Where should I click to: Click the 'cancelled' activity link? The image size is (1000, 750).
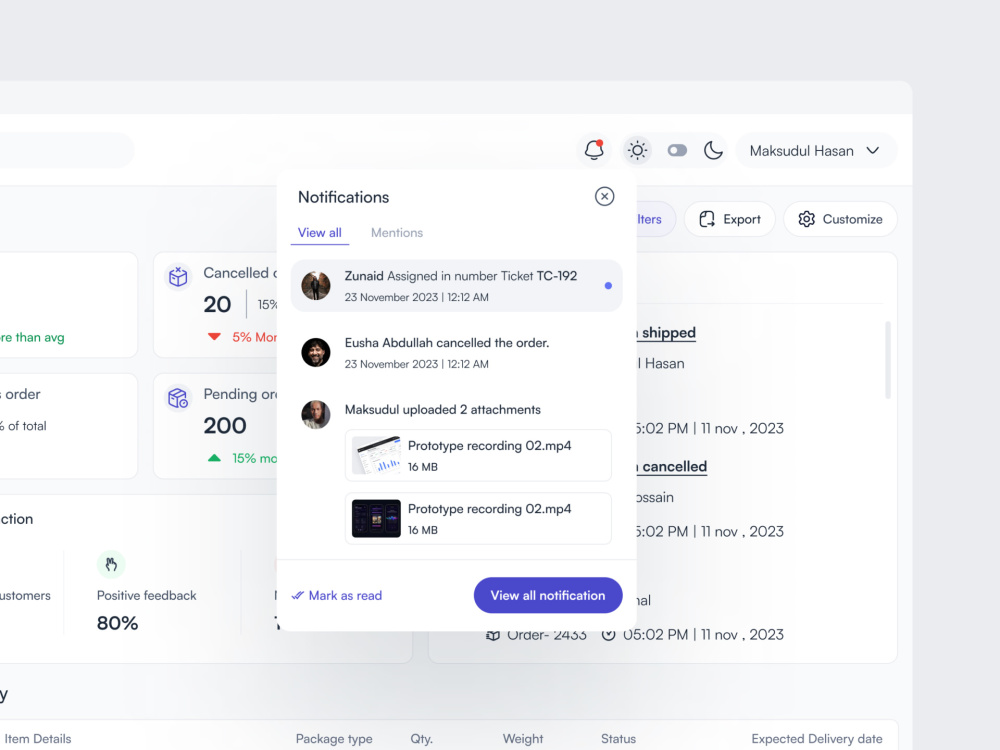click(672, 467)
